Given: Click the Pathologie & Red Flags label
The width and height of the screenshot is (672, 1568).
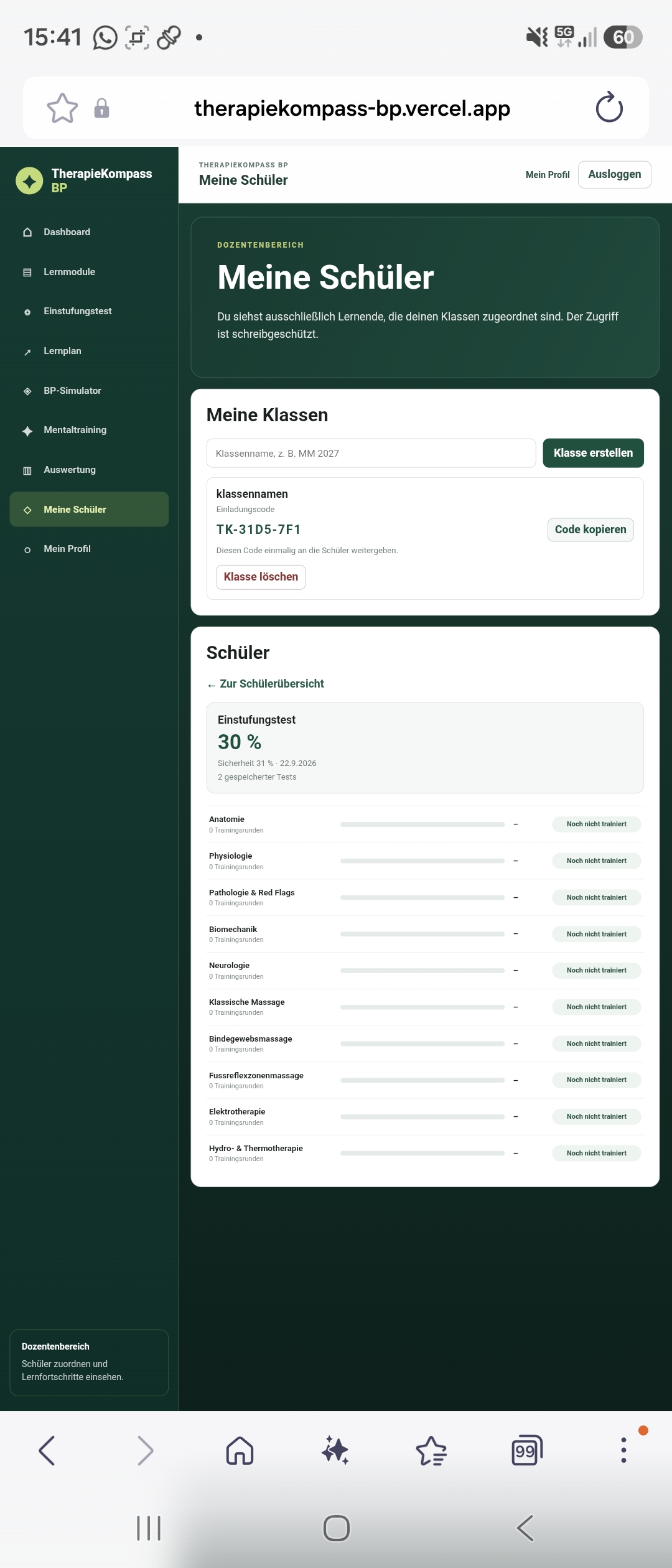Looking at the screenshot, I should [252, 893].
